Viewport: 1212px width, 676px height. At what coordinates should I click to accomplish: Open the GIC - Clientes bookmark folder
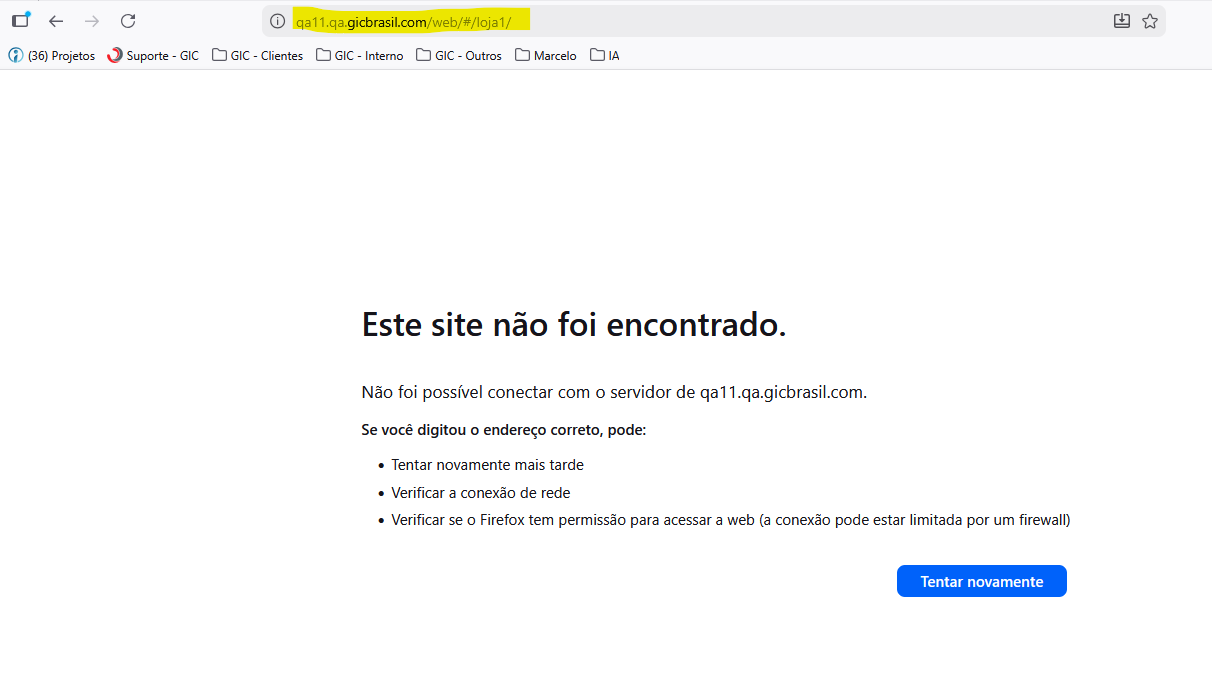point(258,56)
